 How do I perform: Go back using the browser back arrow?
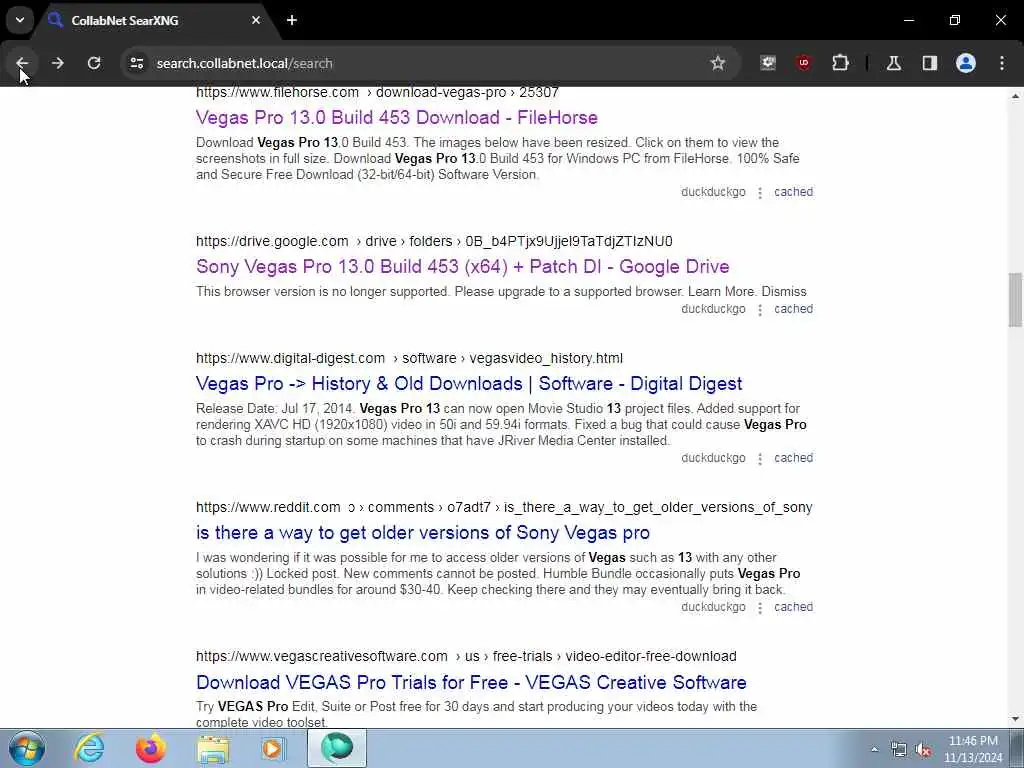tap(22, 63)
